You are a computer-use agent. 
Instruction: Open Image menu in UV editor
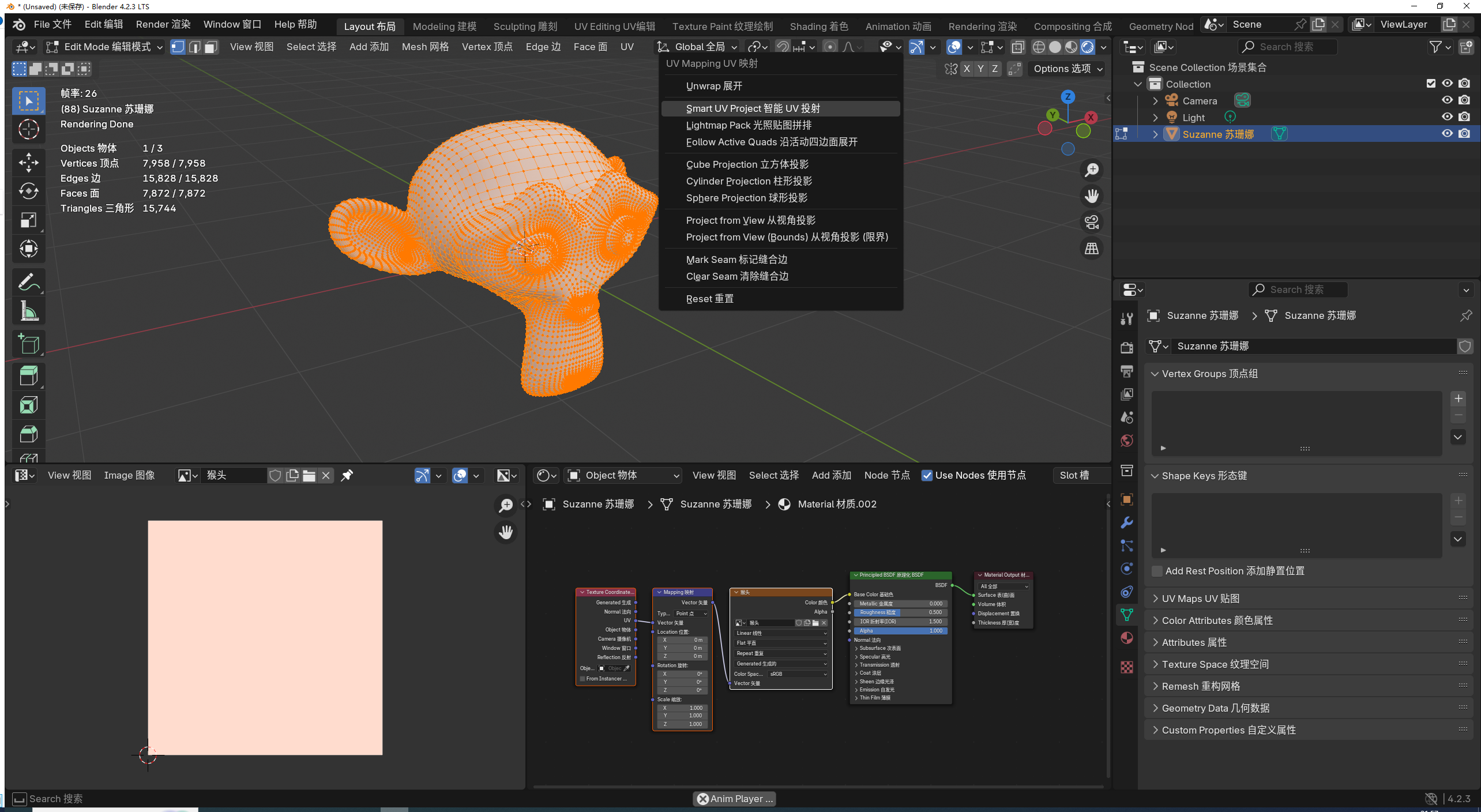[x=129, y=475]
